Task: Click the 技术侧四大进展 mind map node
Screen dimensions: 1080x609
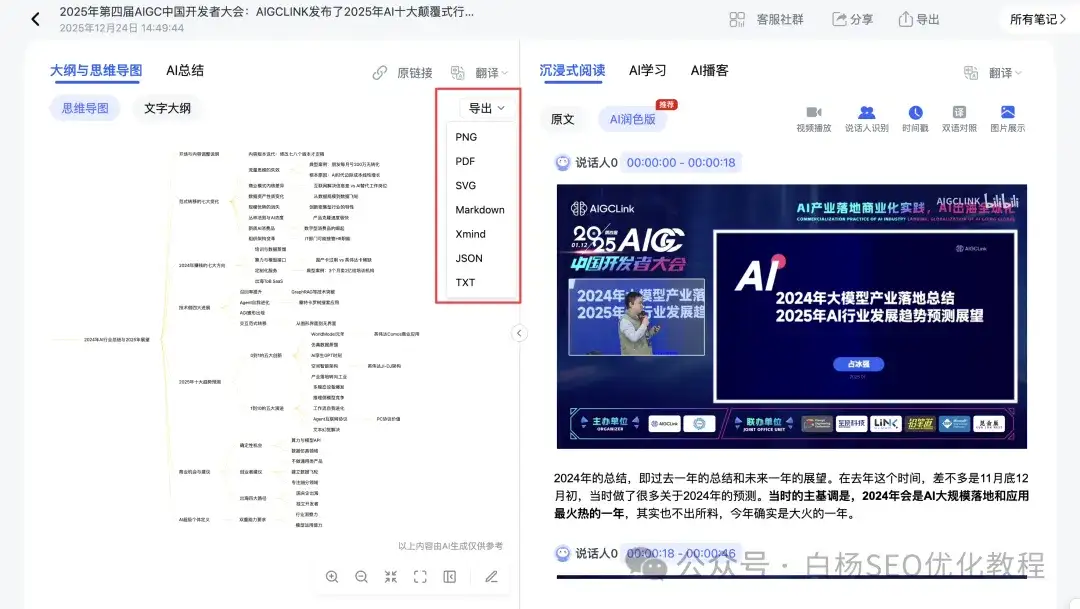Action: click(x=194, y=308)
